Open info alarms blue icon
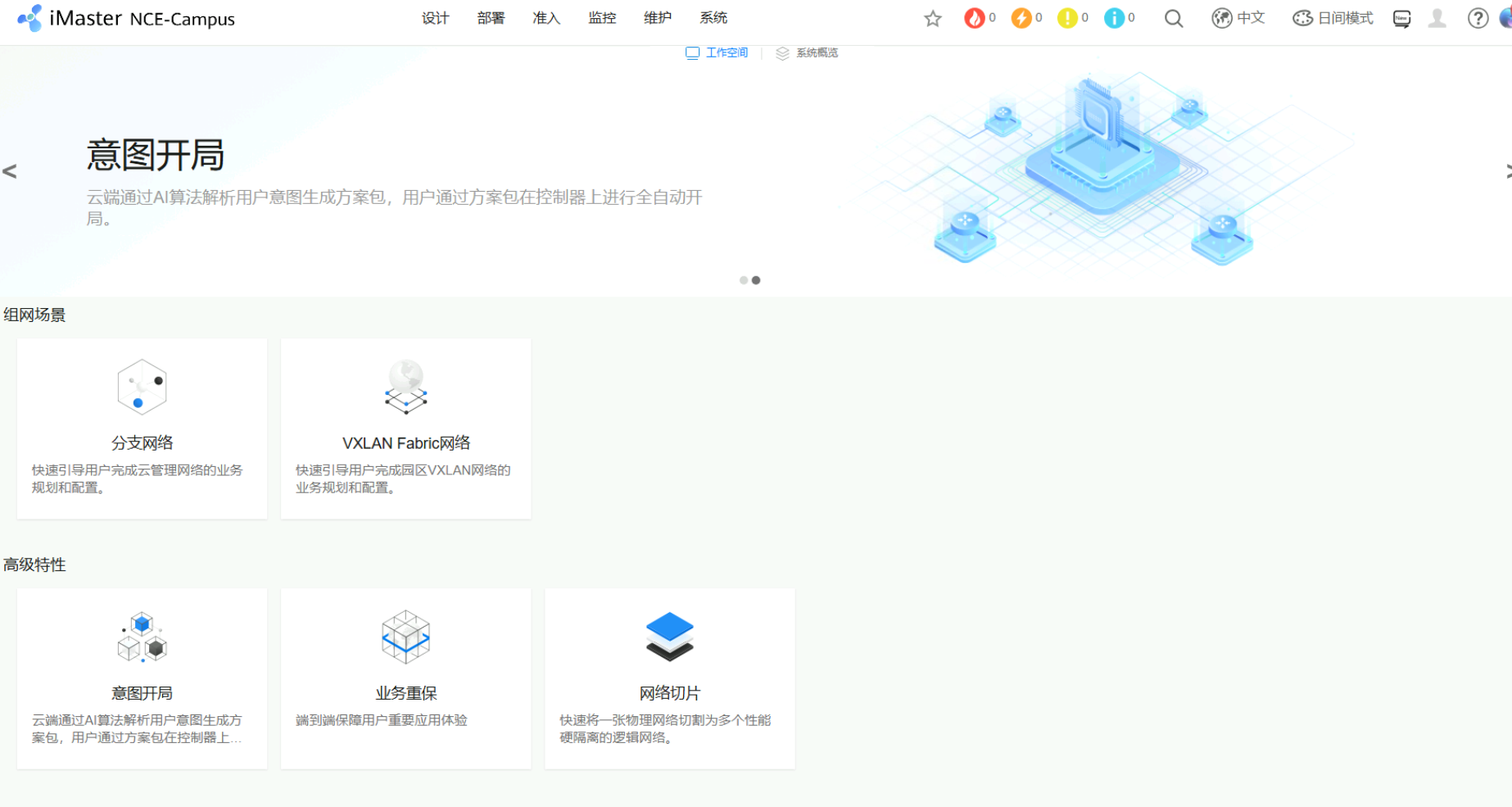 click(x=1114, y=18)
